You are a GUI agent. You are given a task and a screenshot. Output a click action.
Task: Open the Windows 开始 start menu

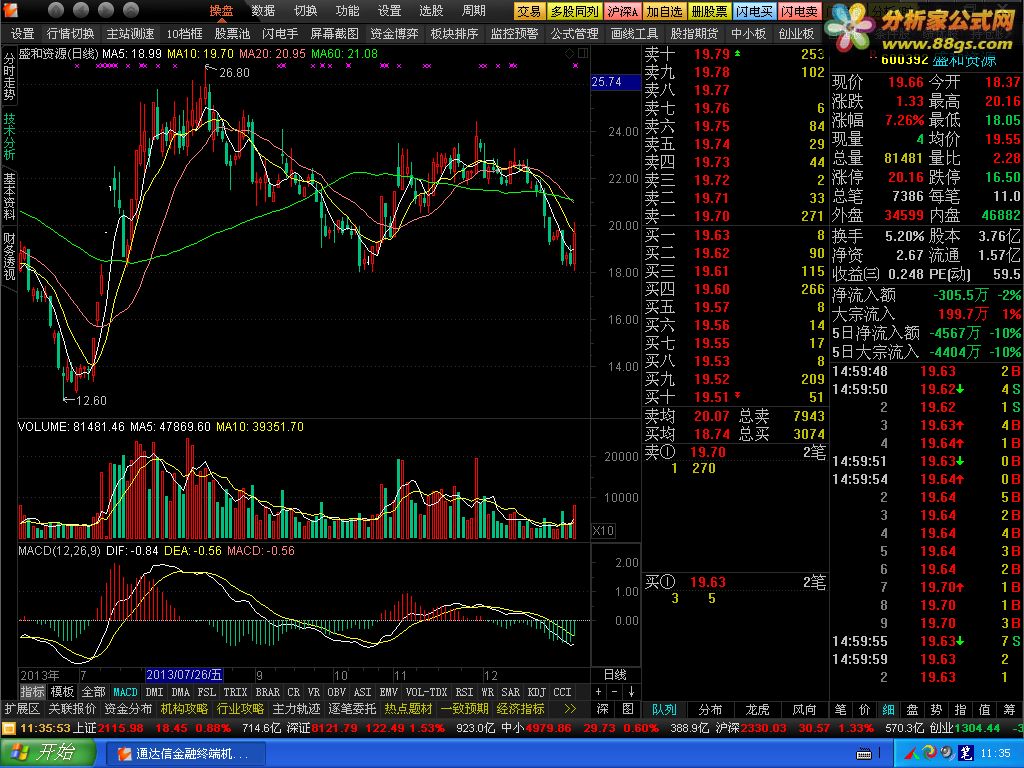tap(46, 753)
